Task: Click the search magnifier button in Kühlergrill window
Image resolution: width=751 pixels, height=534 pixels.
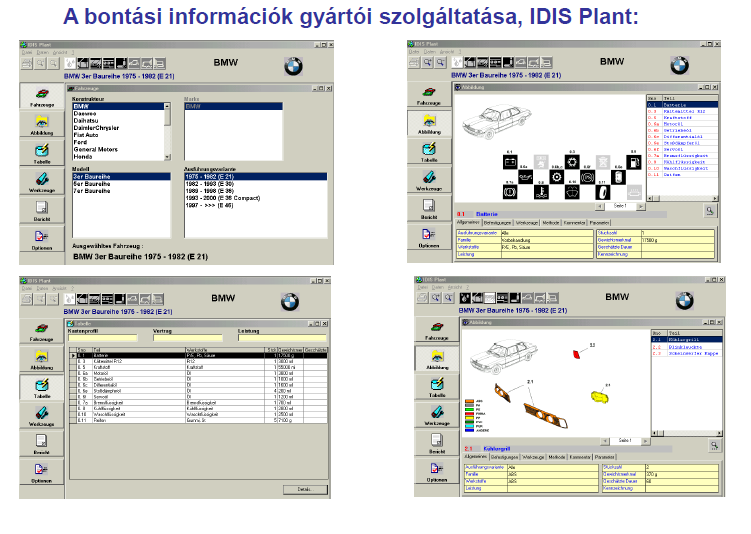Action: (714, 446)
